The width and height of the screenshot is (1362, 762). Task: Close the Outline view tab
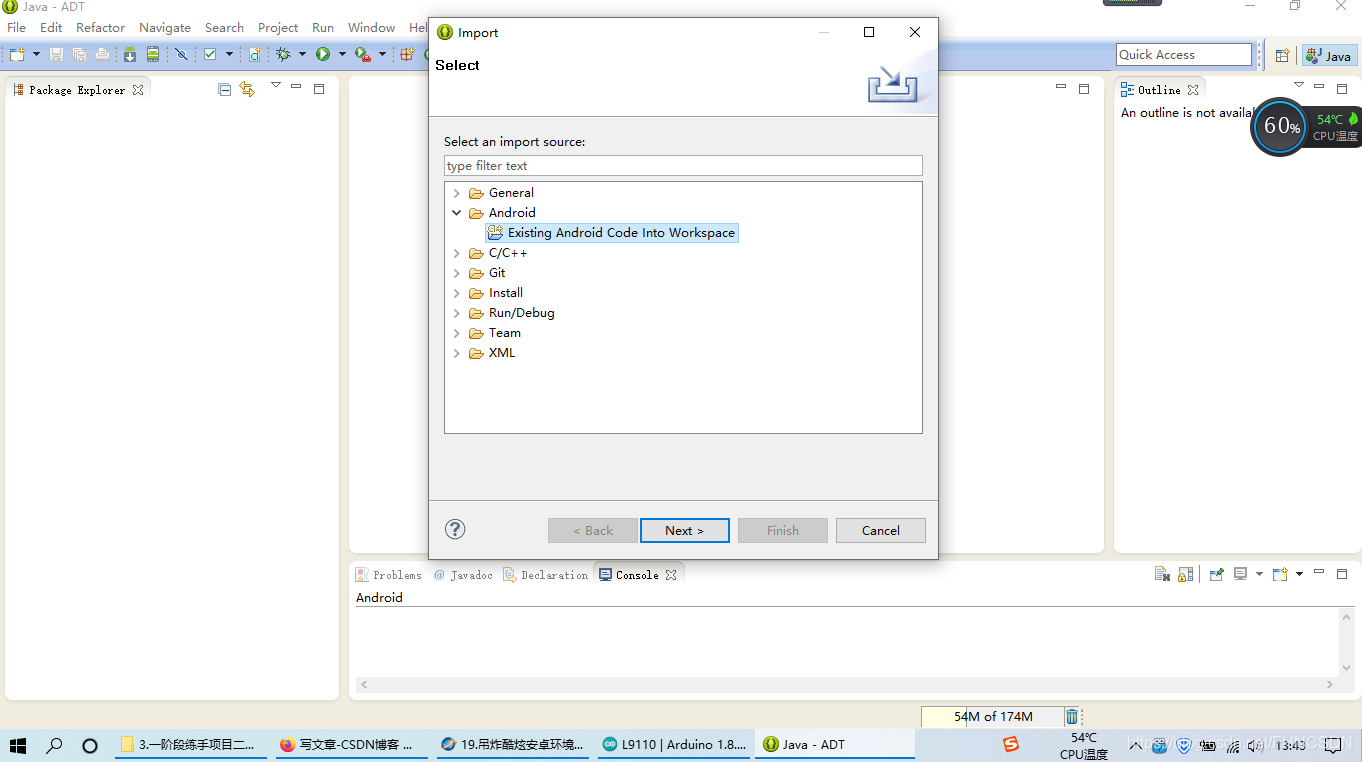pyautogui.click(x=1193, y=89)
